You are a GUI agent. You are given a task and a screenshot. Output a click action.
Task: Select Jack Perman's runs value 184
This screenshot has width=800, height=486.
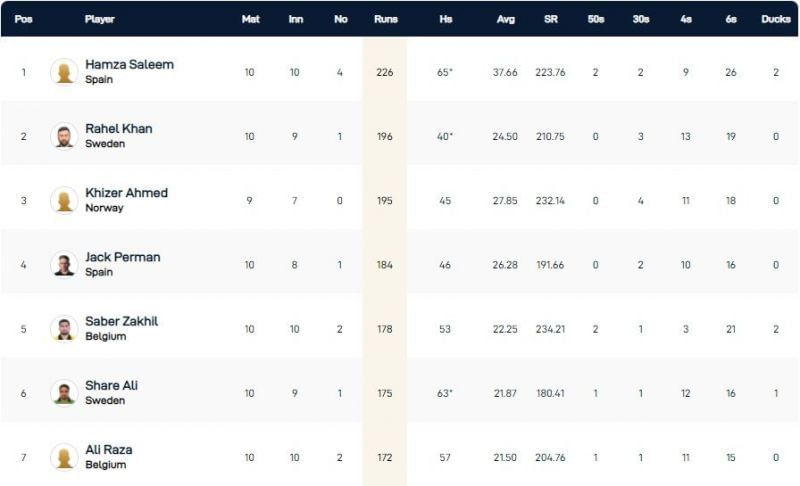385,265
